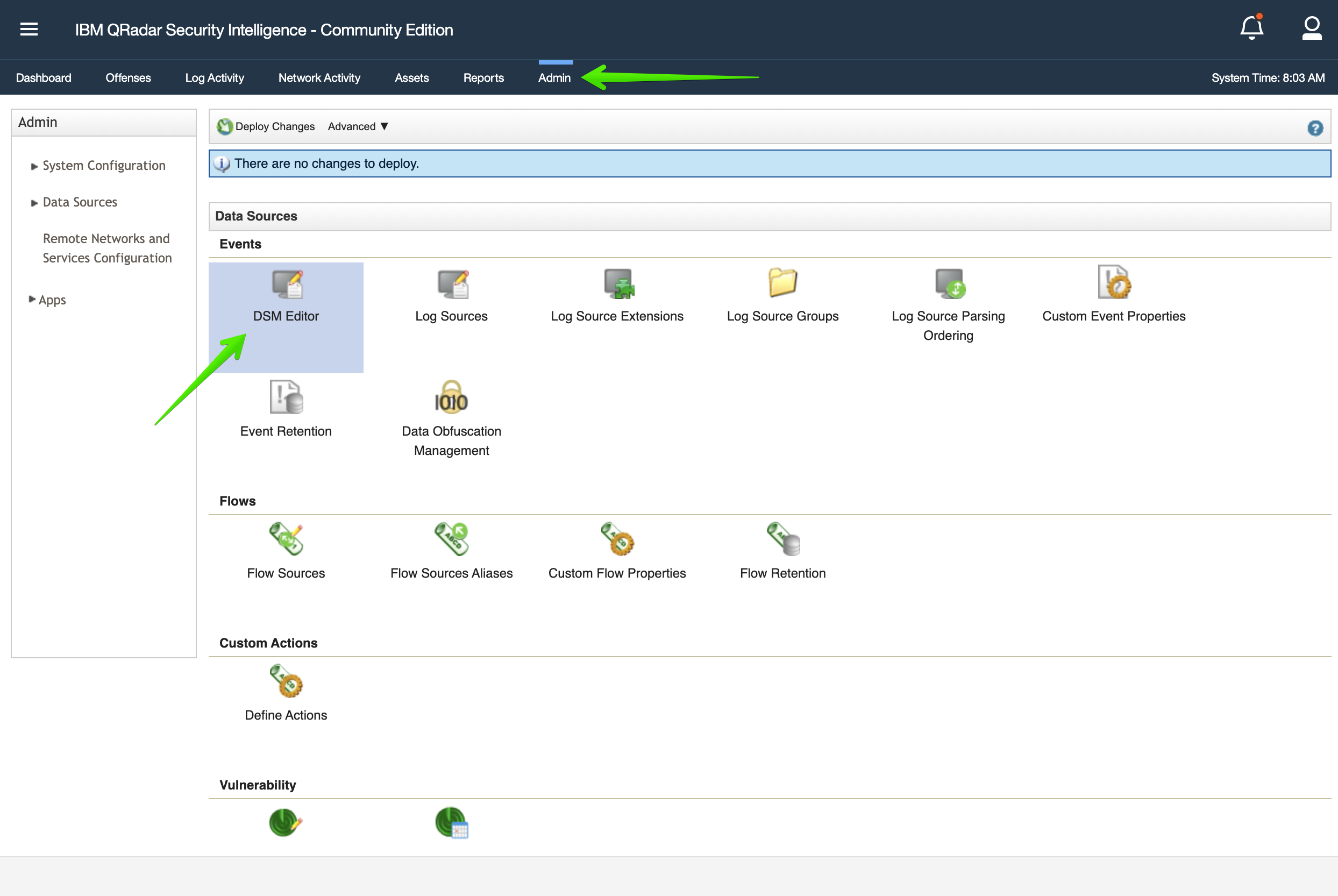Image resolution: width=1338 pixels, height=896 pixels.
Task: Click the 'There are no changes to deploy' message
Action: pyautogui.click(x=326, y=163)
